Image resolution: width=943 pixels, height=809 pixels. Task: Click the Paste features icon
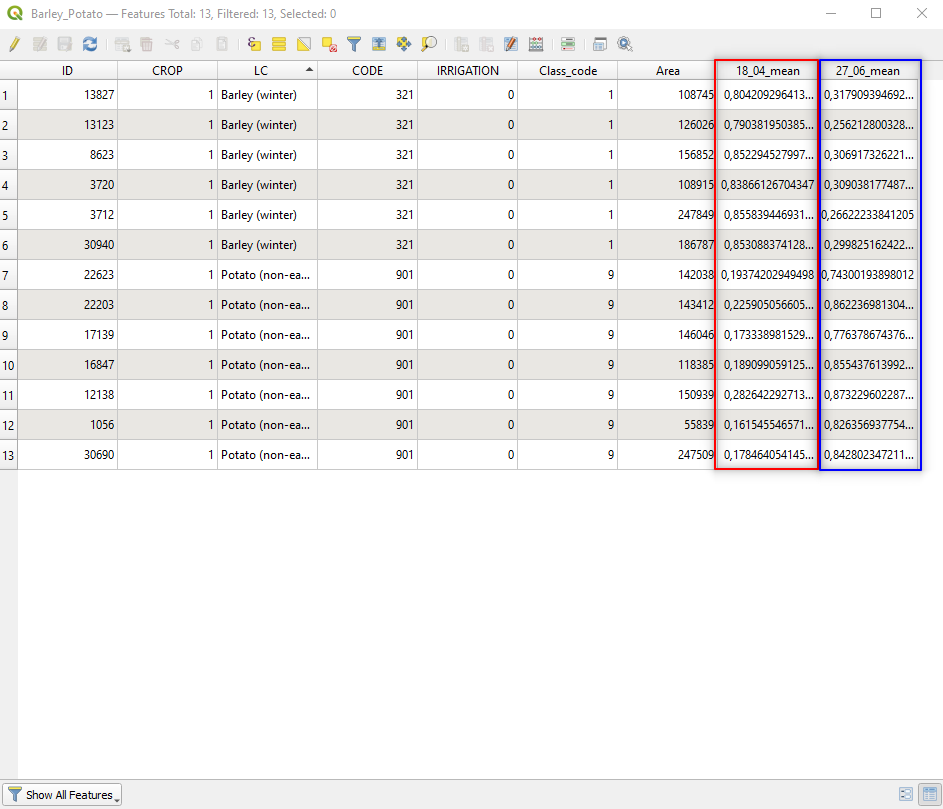[x=222, y=44]
